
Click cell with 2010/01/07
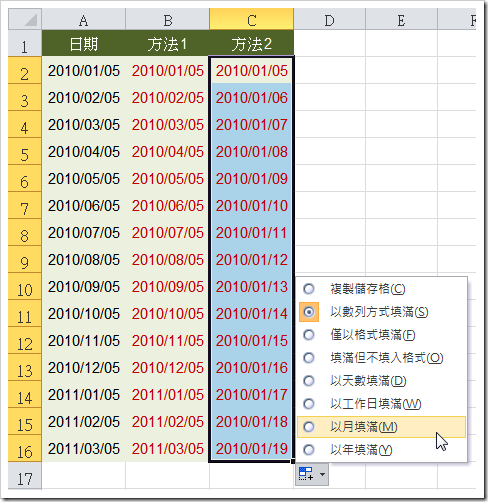(252, 124)
